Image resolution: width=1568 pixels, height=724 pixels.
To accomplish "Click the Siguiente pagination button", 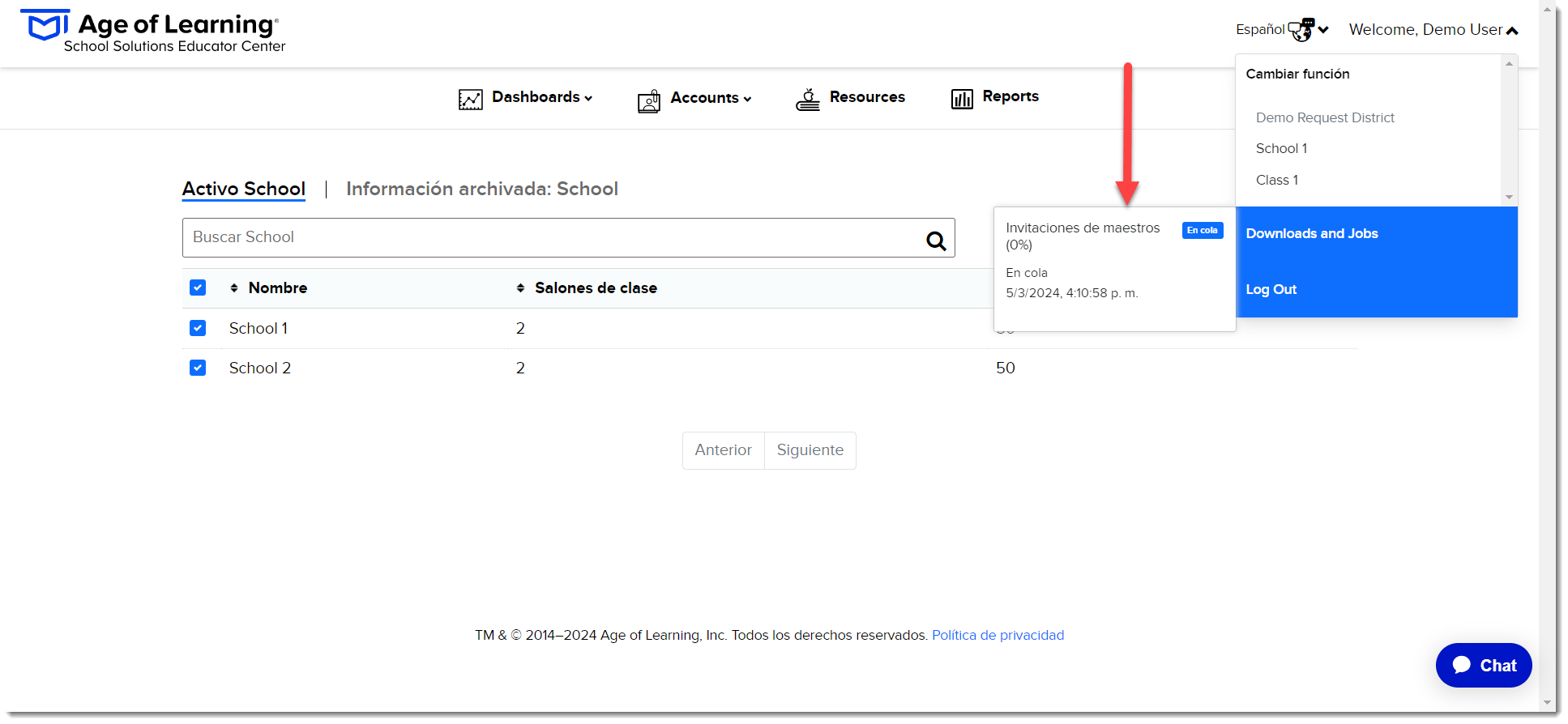I will 810,450.
